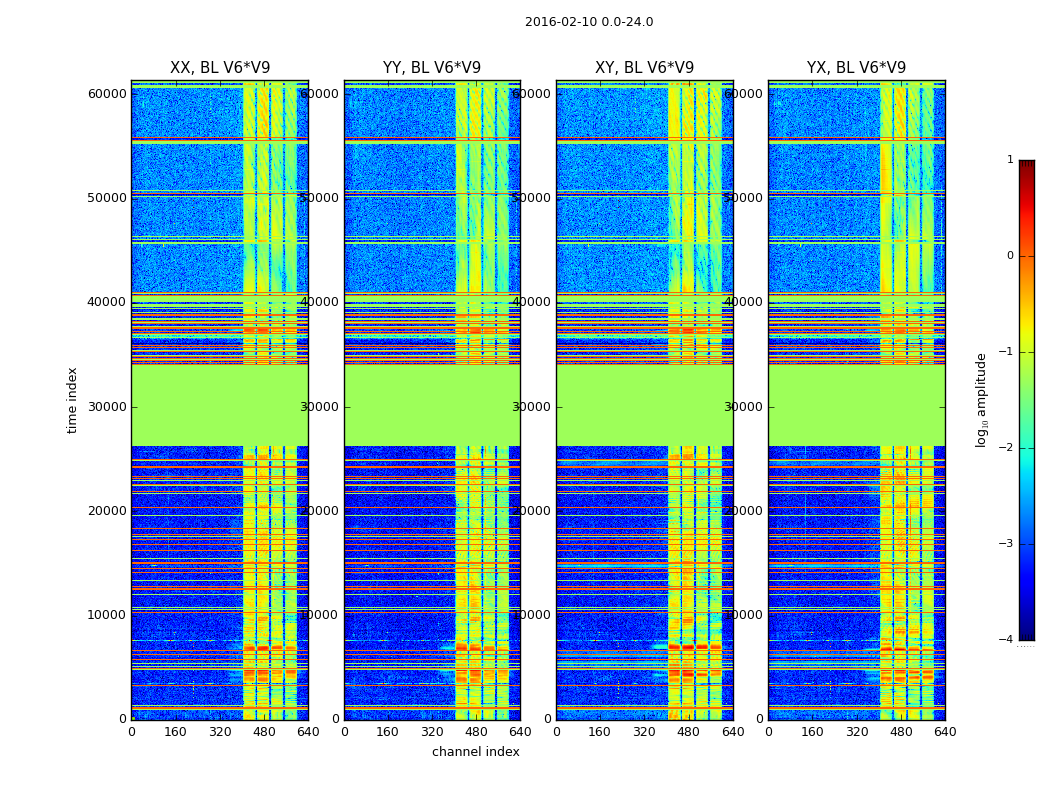Click colorbar tick label 0

tap(1010, 256)
